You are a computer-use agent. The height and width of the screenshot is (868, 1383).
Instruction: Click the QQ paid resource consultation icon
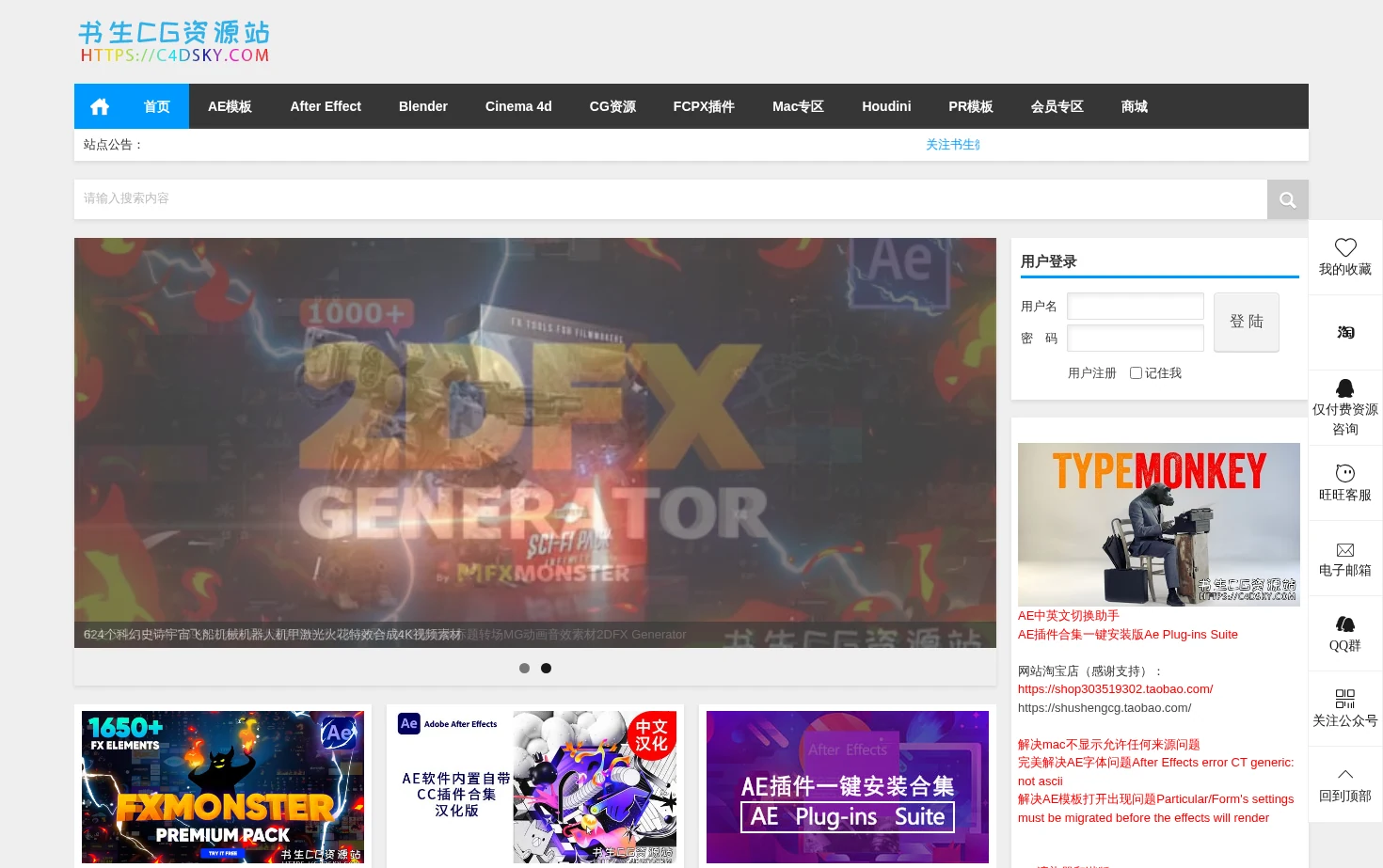tap(1345, 388)
